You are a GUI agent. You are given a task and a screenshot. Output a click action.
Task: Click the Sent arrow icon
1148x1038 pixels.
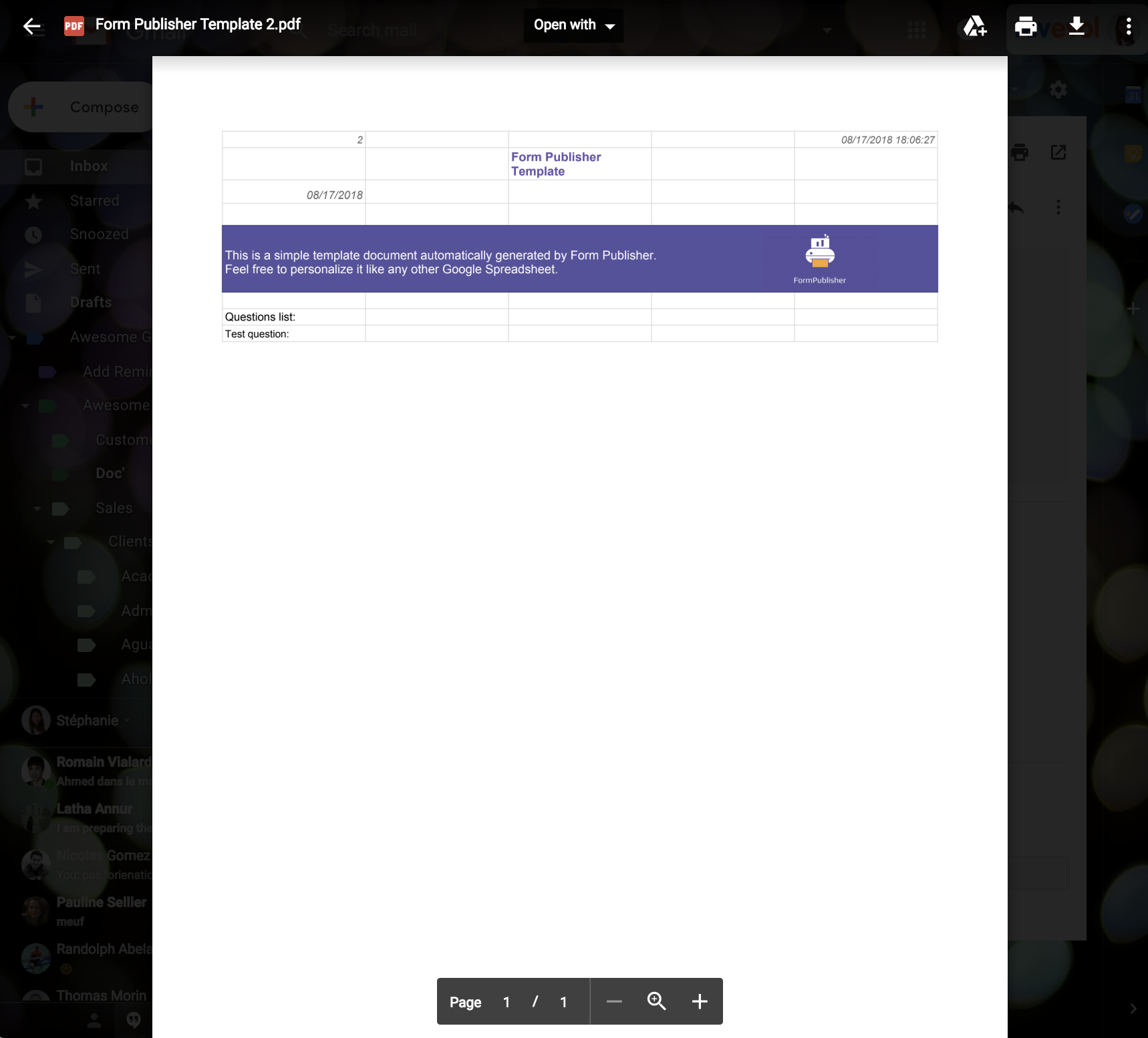33,269
